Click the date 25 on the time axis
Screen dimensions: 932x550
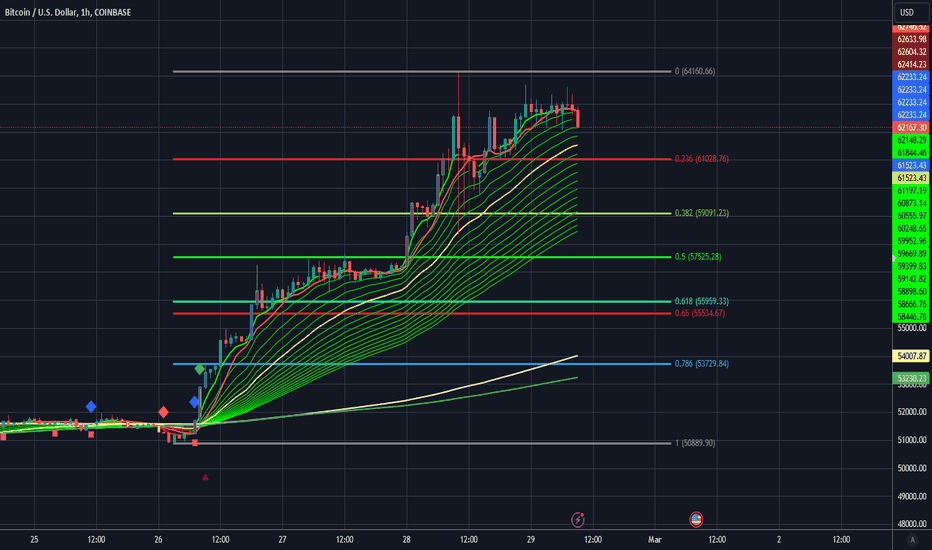[x=34, y=540]
